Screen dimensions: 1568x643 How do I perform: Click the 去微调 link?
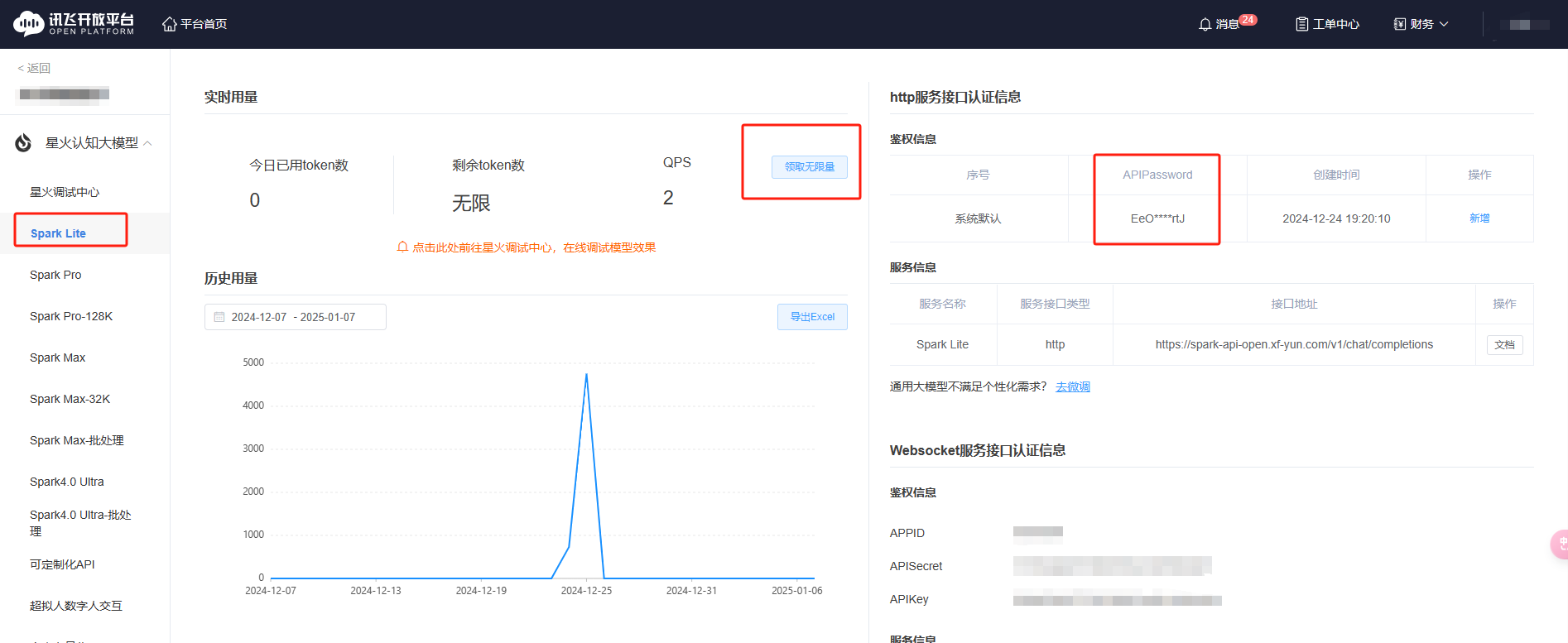[x=1073, y=386]
